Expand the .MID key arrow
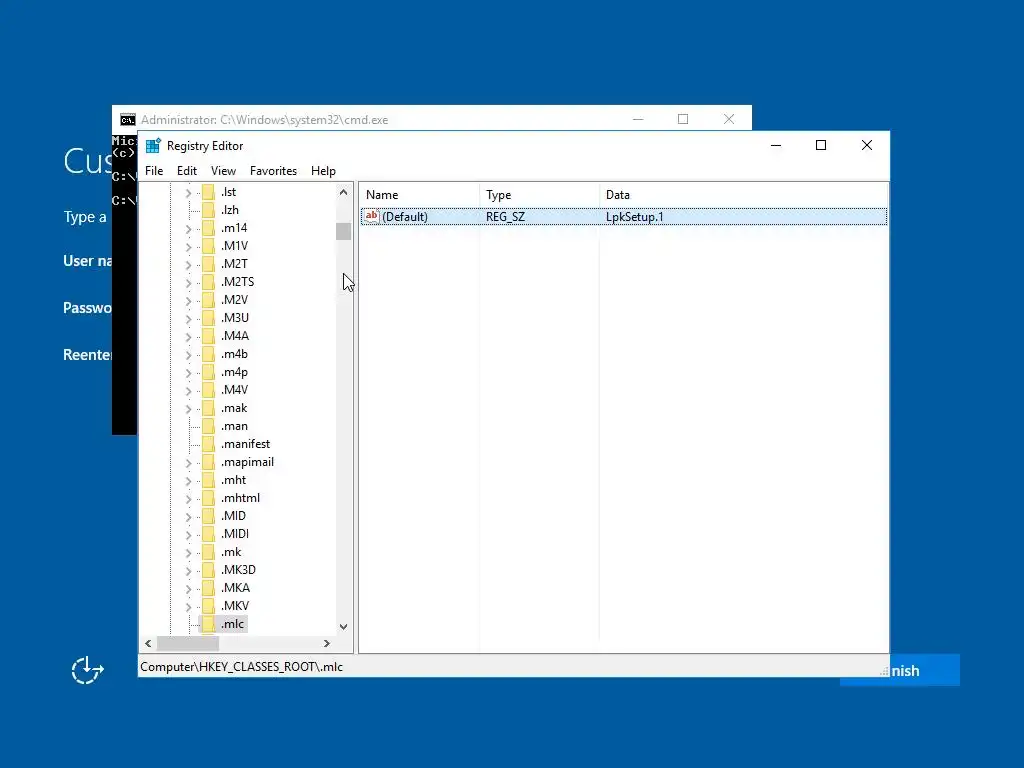 pos(188,517)
